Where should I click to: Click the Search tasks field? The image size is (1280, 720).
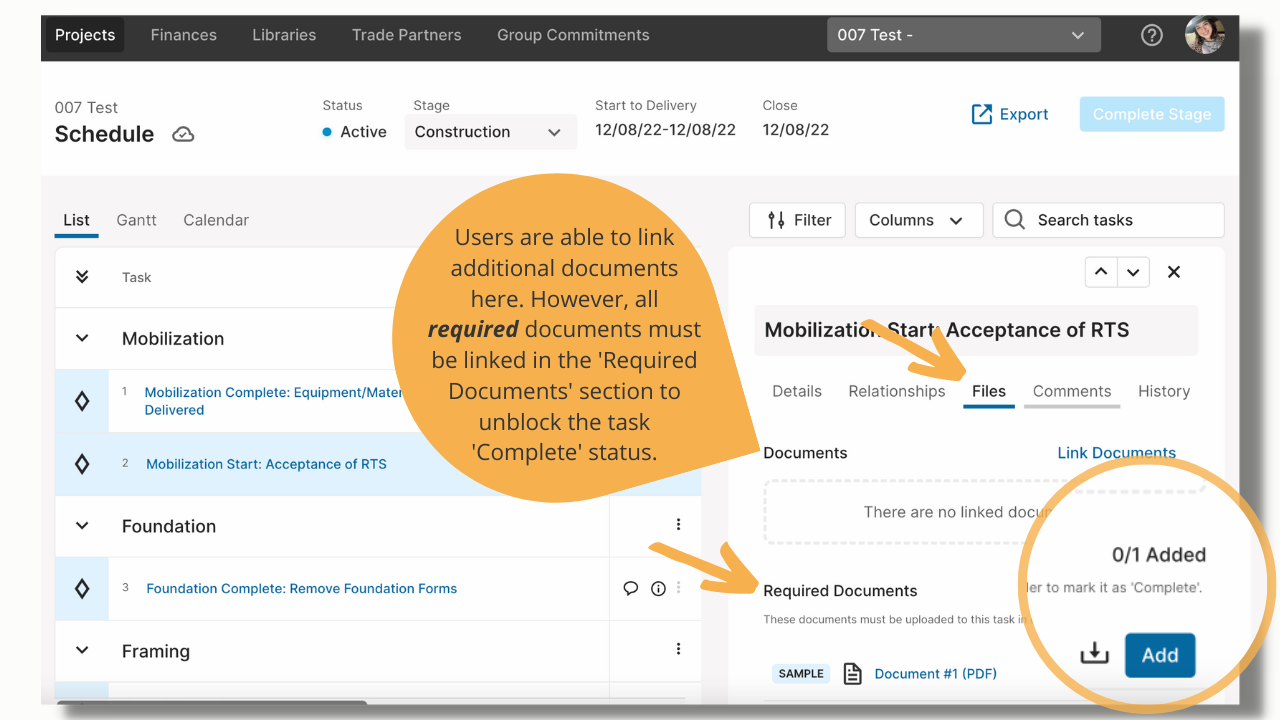click(x=1108, y=220)
